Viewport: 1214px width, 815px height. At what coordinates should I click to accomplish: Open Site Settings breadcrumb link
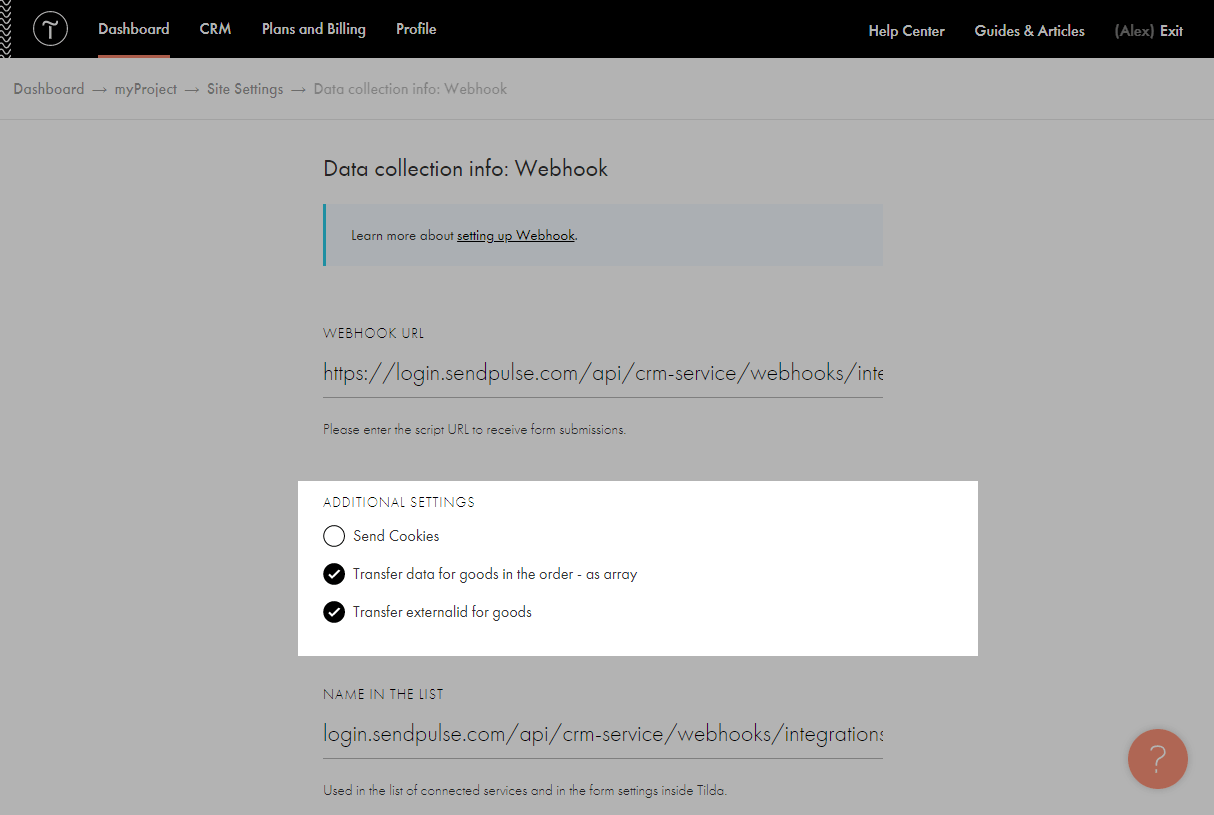tap(245, 89)
